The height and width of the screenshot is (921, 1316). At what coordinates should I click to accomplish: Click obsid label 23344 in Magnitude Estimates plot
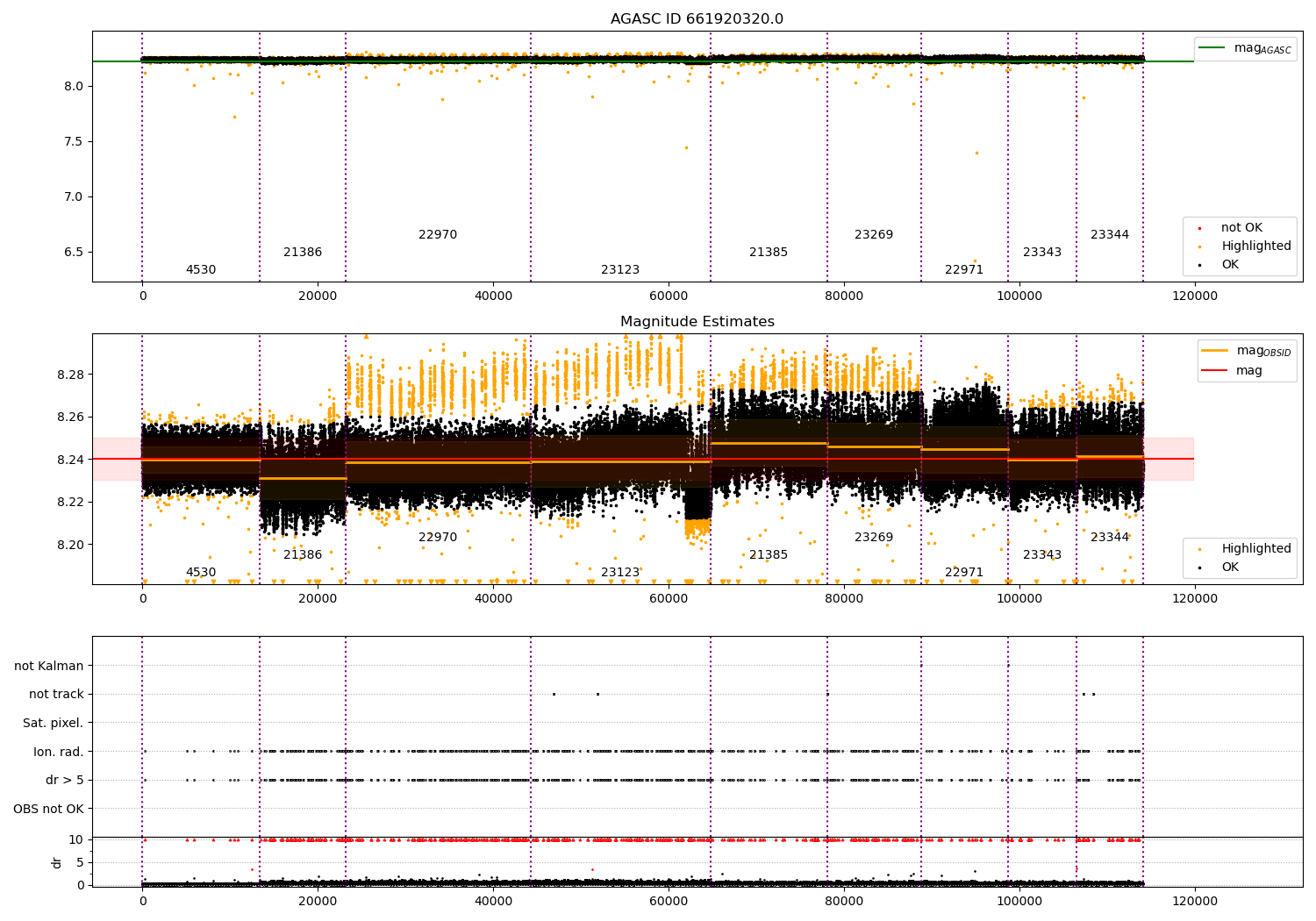1110,538
